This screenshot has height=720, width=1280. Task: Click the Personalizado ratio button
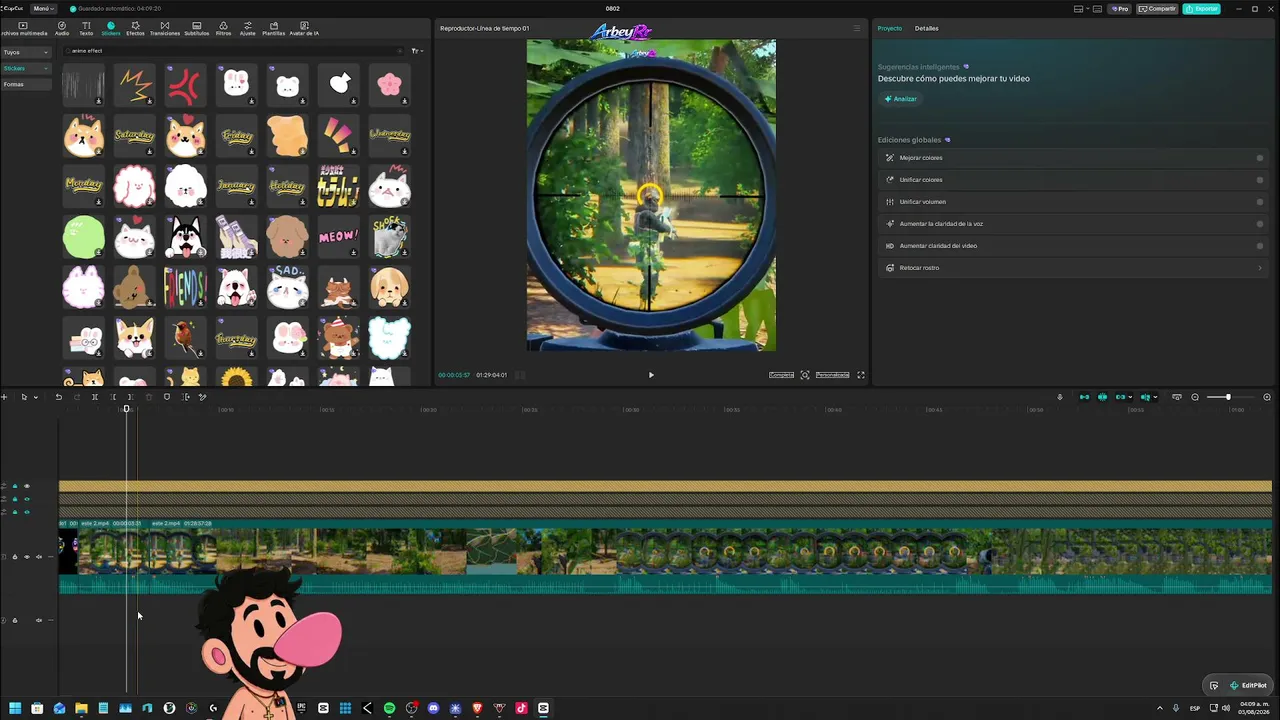pos(832,375)
